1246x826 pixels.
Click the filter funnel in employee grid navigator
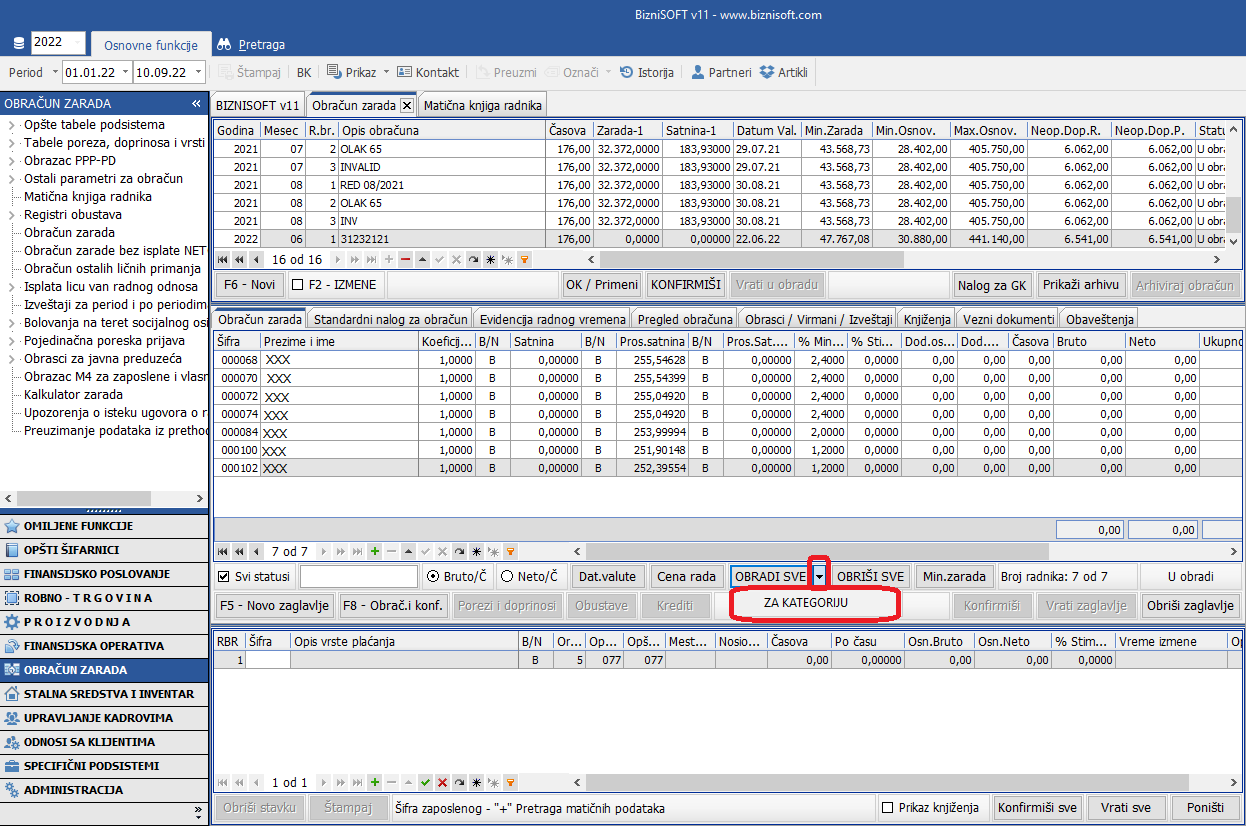510,551
